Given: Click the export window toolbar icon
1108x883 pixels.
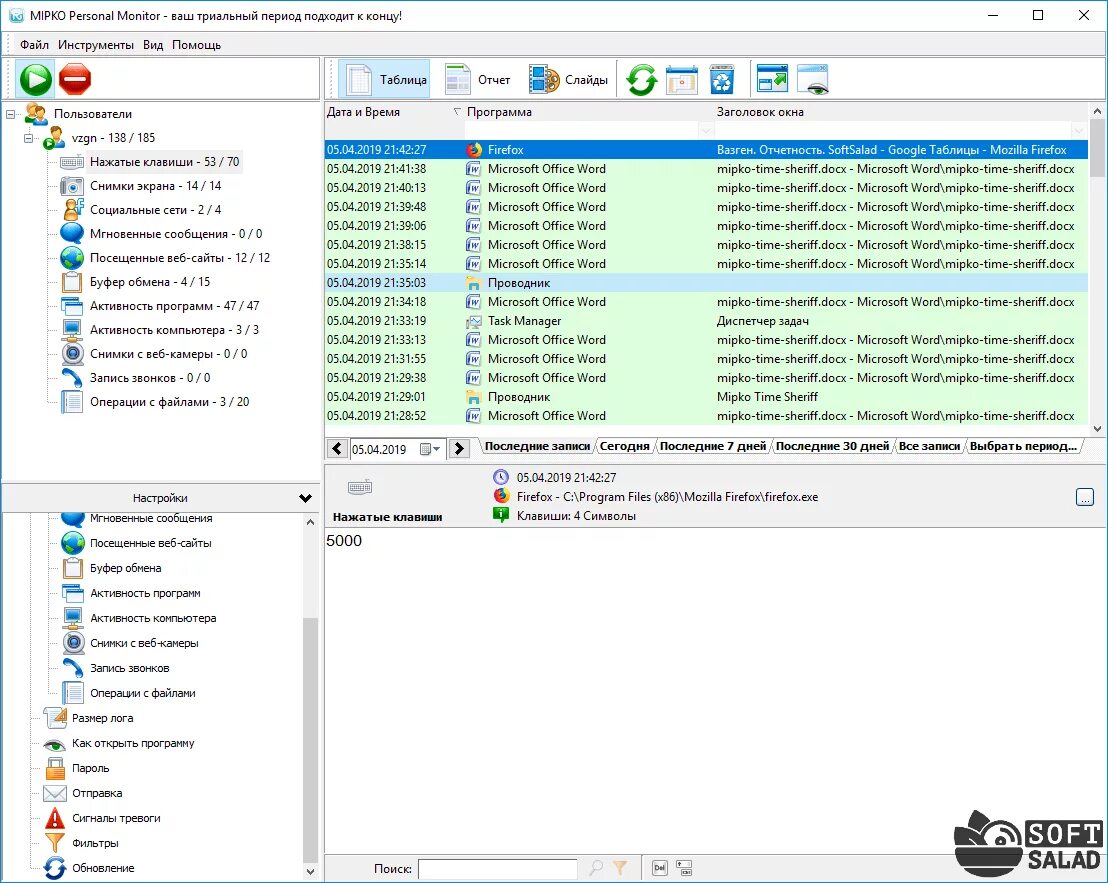Looking at the screenshot, I should 772,78.
